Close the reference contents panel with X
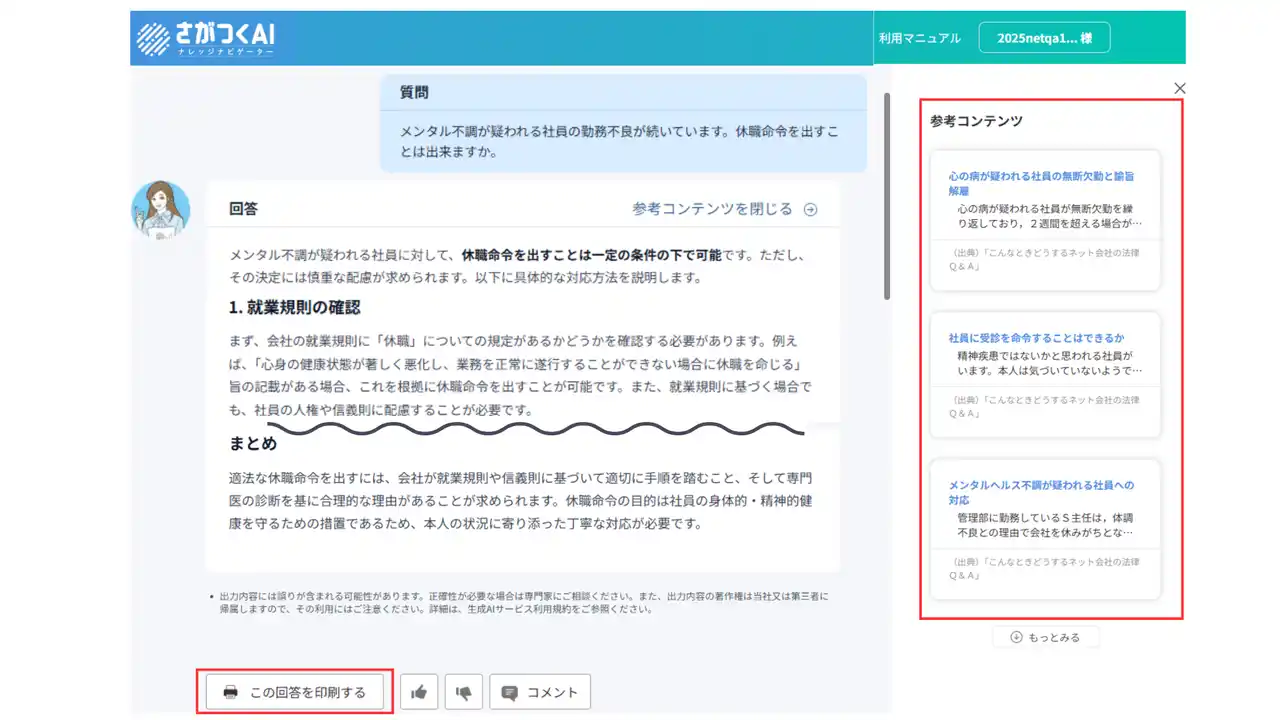Screen dimensions: 1280x720 pos(1180,88)
